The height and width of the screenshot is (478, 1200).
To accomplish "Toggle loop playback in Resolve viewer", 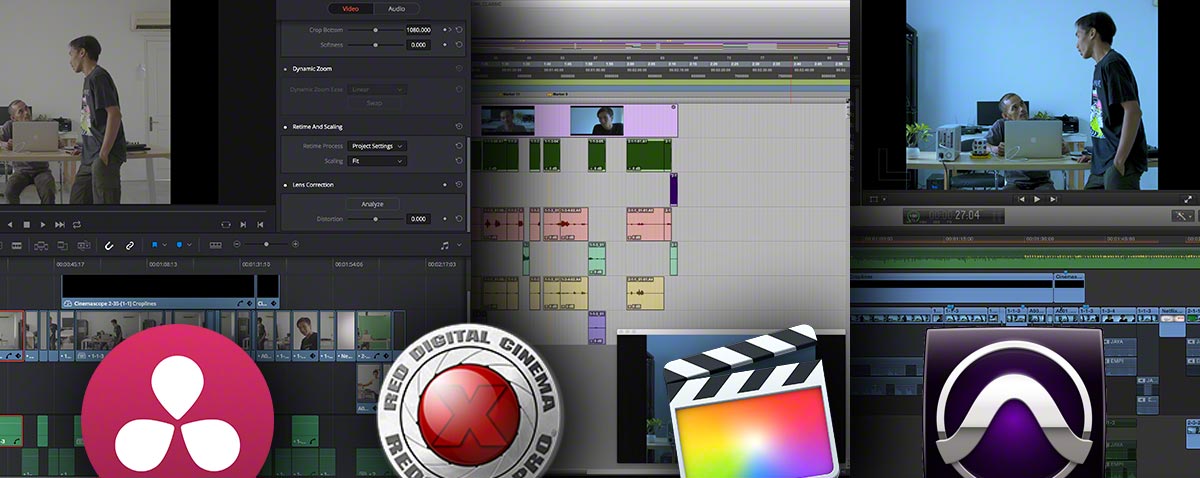I will click(x=77, y=224).
